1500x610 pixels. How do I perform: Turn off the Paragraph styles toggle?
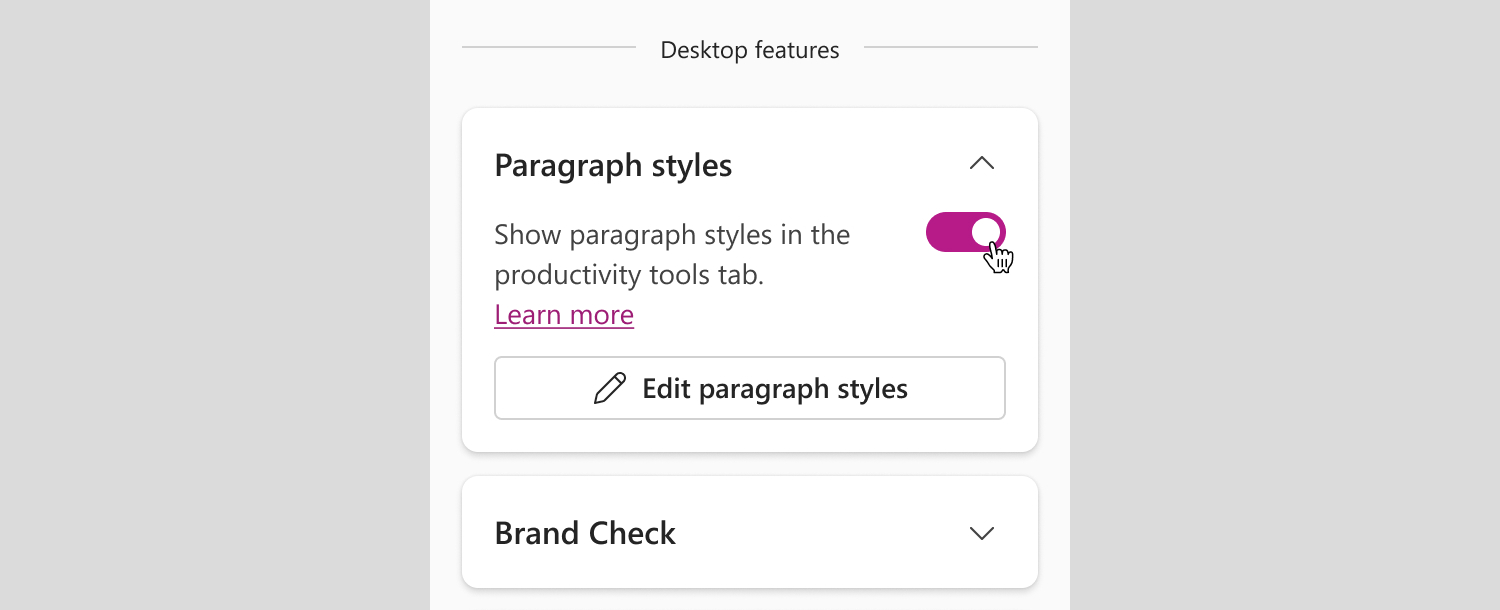966,232
